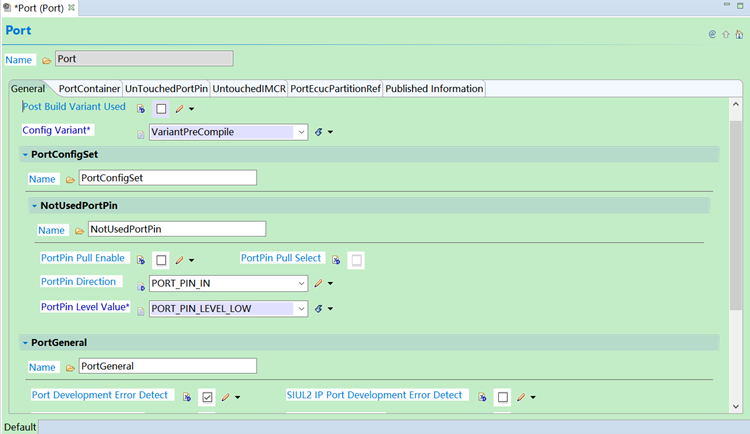This screenshot has width=750, height=434.
Task: Click the SIUL2 IP Port Development Error Detect label
Action: click(x=375, y=395)
